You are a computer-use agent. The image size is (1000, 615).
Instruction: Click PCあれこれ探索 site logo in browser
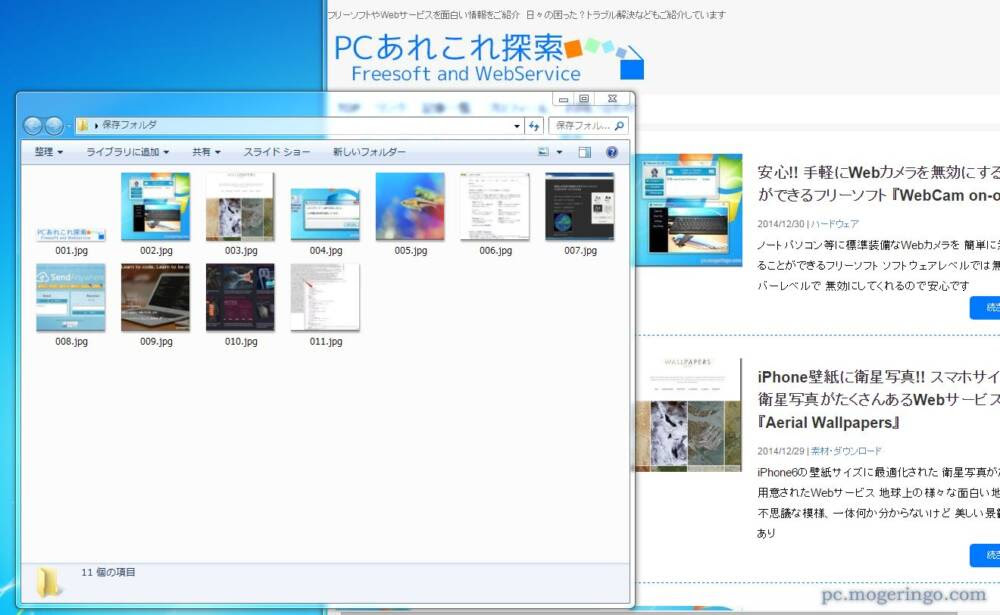pyautogui.click(x=489, y=57)
